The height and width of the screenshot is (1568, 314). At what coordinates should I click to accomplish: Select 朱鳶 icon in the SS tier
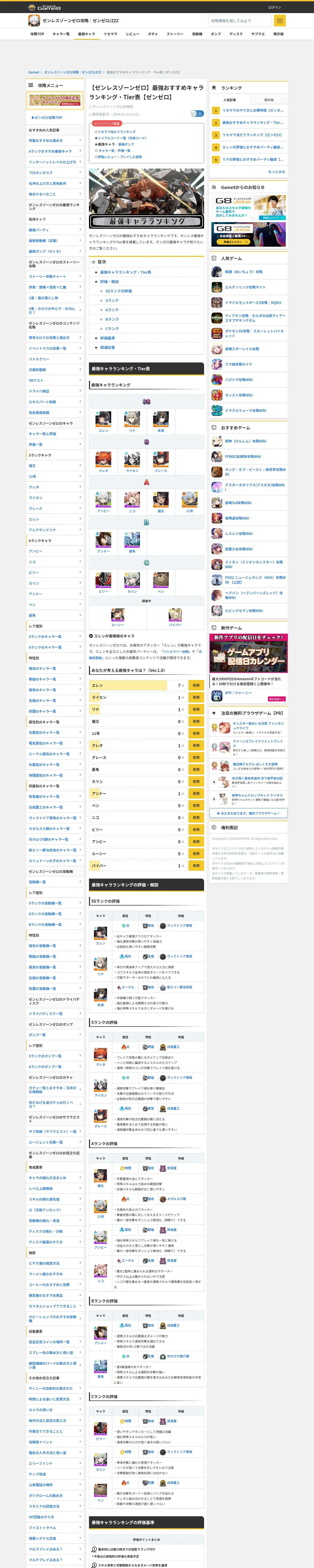pos(160,419)
